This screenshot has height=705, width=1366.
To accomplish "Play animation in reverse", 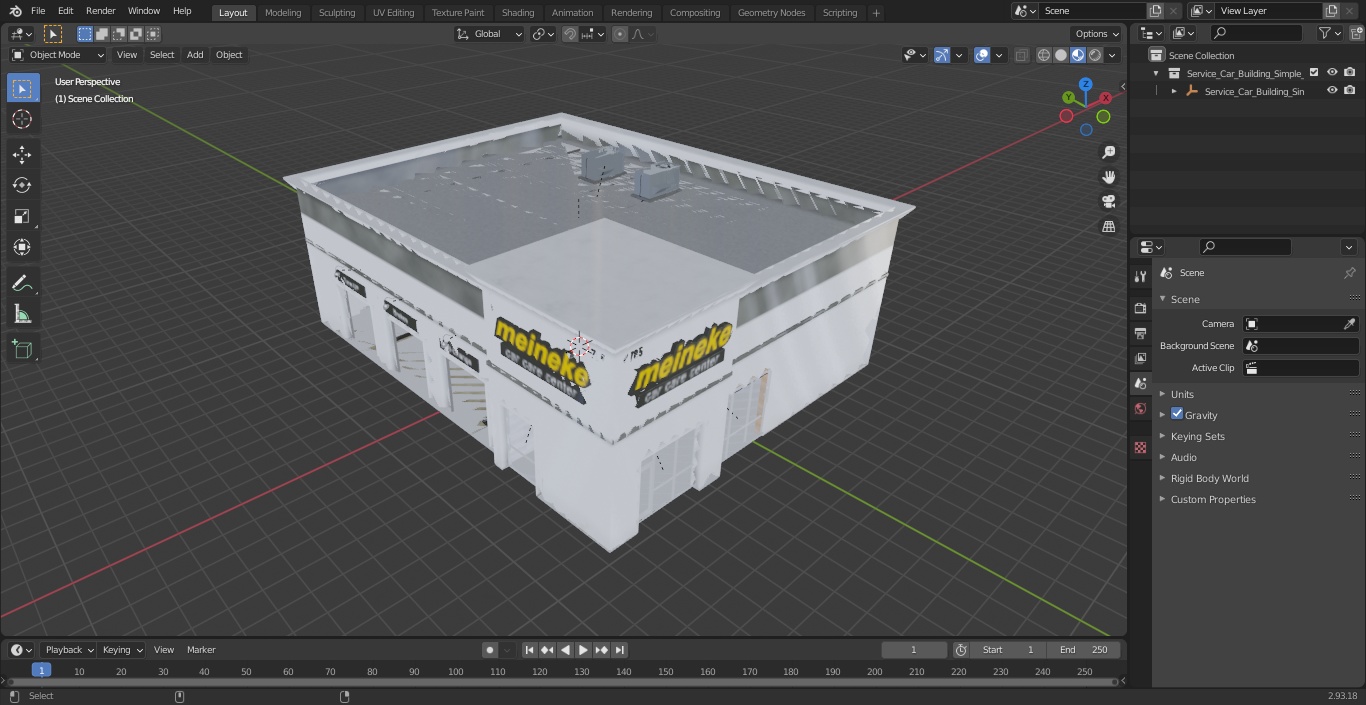I will click(566, 650).
